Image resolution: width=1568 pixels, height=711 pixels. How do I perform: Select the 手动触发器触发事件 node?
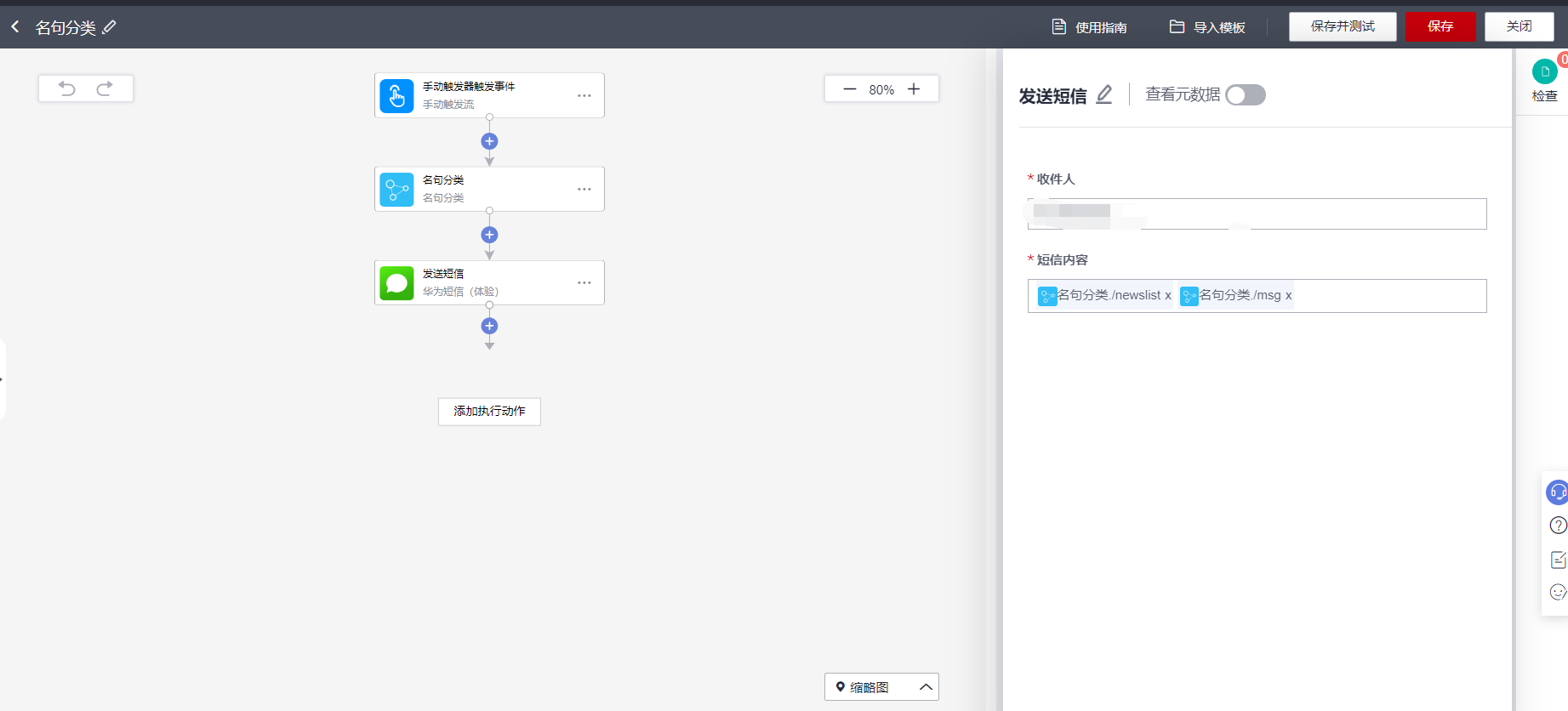[489, 95]
